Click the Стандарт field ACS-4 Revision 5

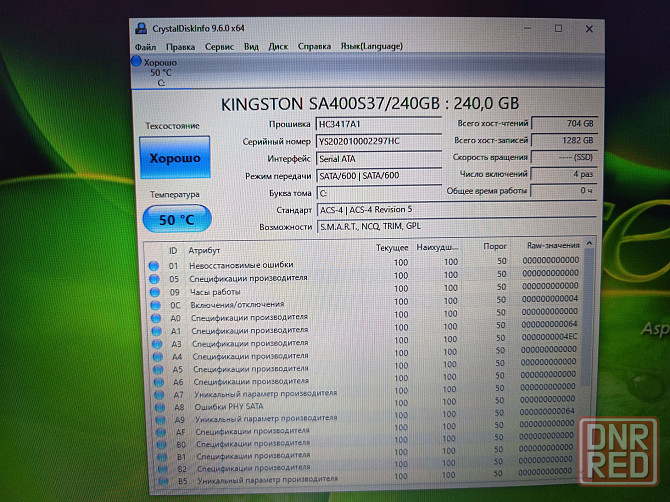(x=456, y=210)
